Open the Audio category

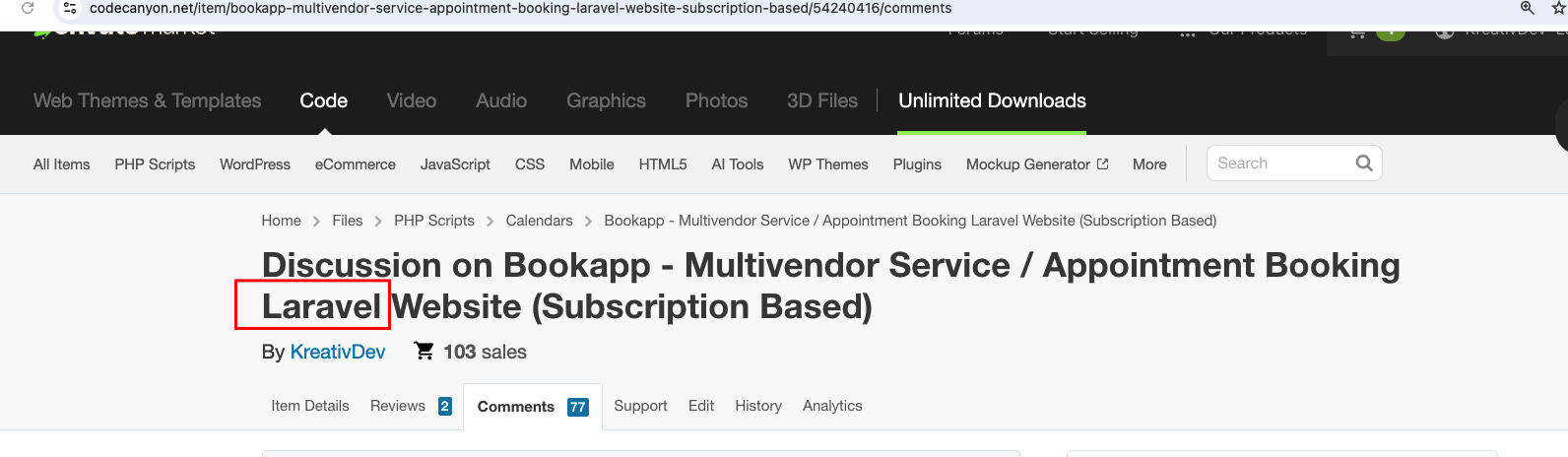tap(501, 100)
